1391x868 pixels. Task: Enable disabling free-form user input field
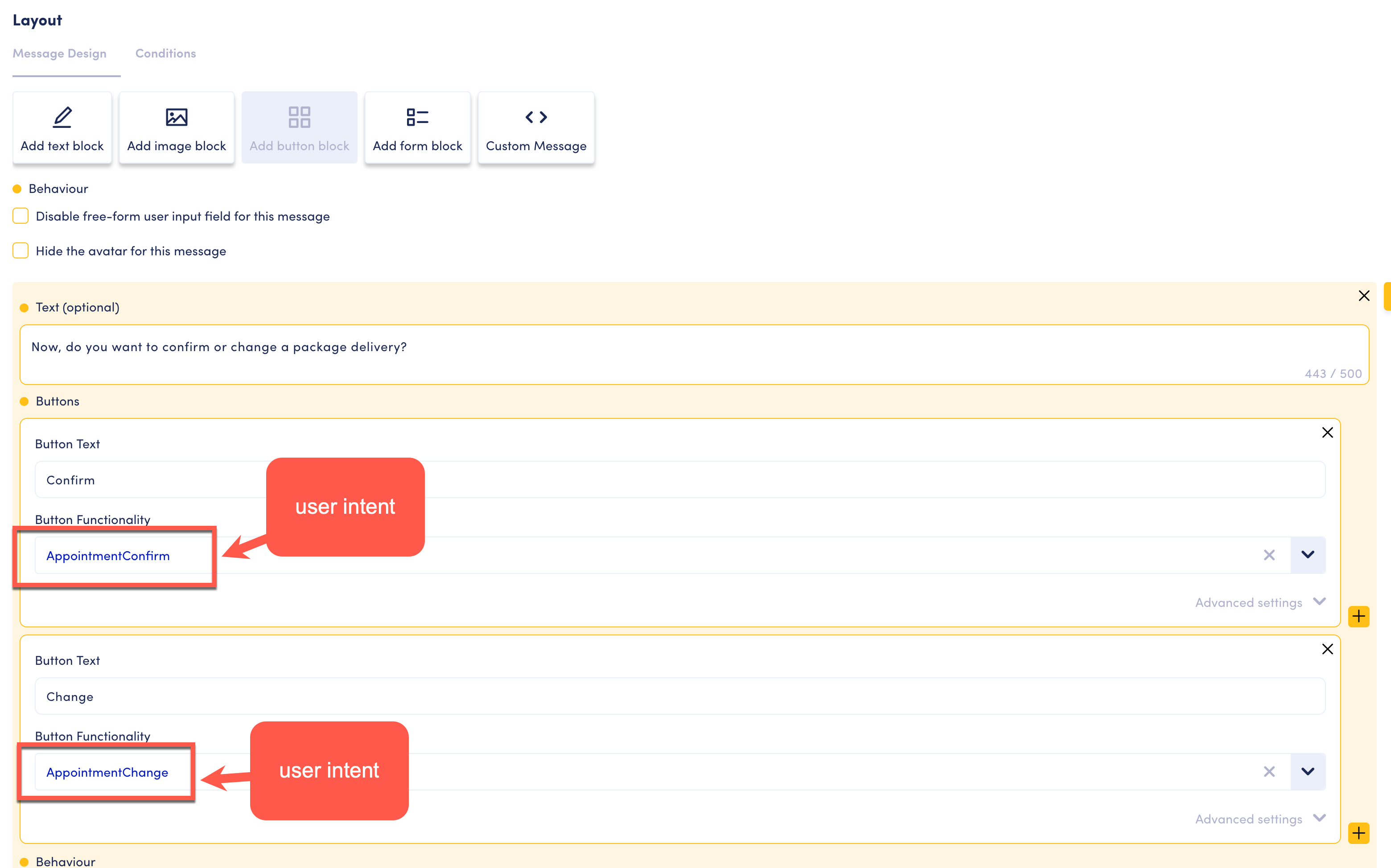tap(20, 215)
